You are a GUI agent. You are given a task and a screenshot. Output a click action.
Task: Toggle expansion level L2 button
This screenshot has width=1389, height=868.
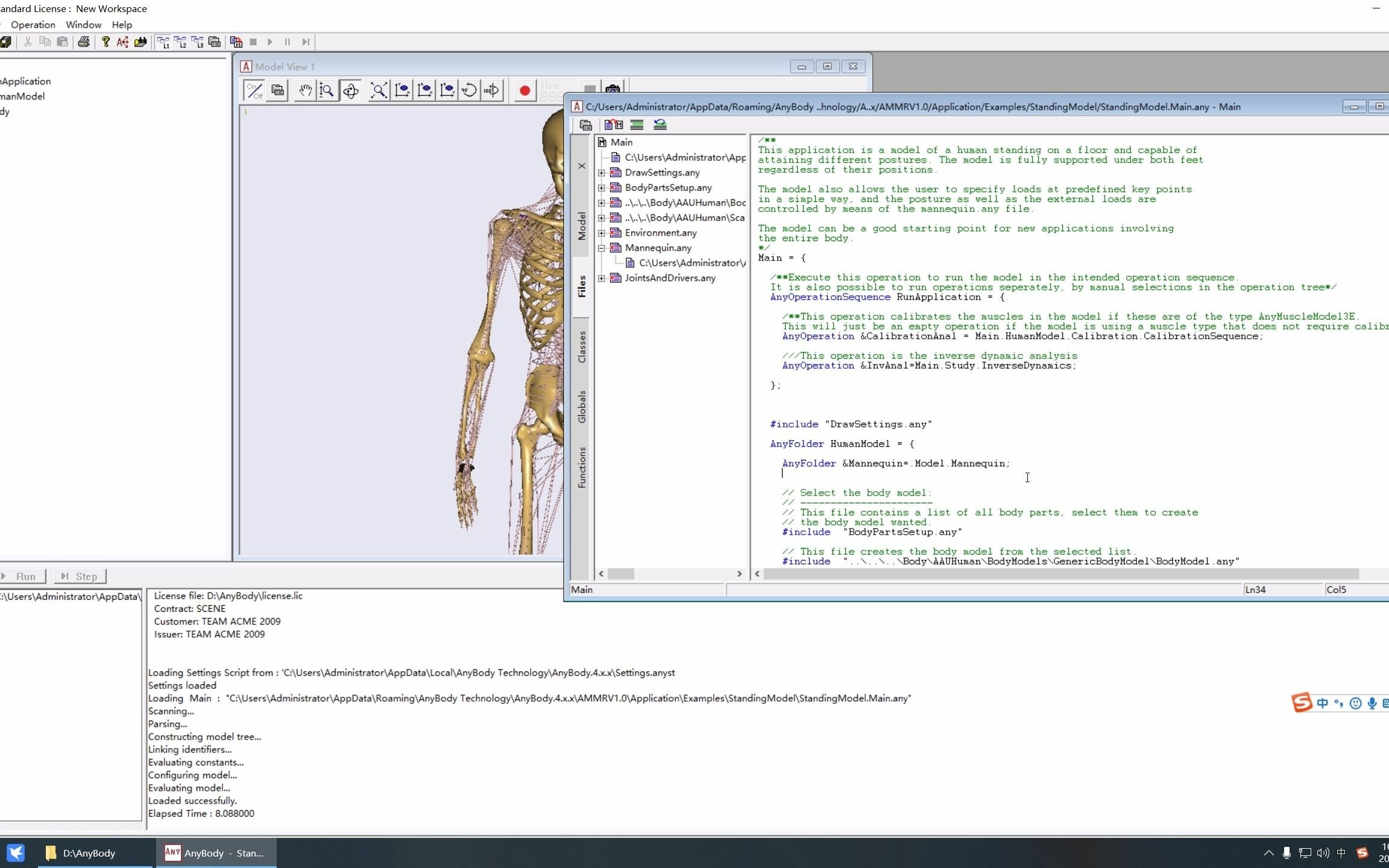pos(180,42)
